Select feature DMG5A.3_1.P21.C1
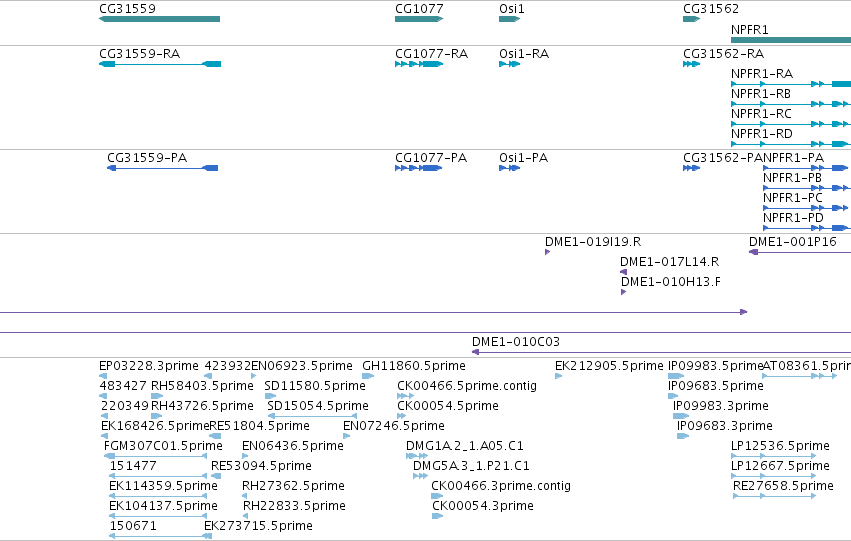The image size is (851, 541). [421, 476]
